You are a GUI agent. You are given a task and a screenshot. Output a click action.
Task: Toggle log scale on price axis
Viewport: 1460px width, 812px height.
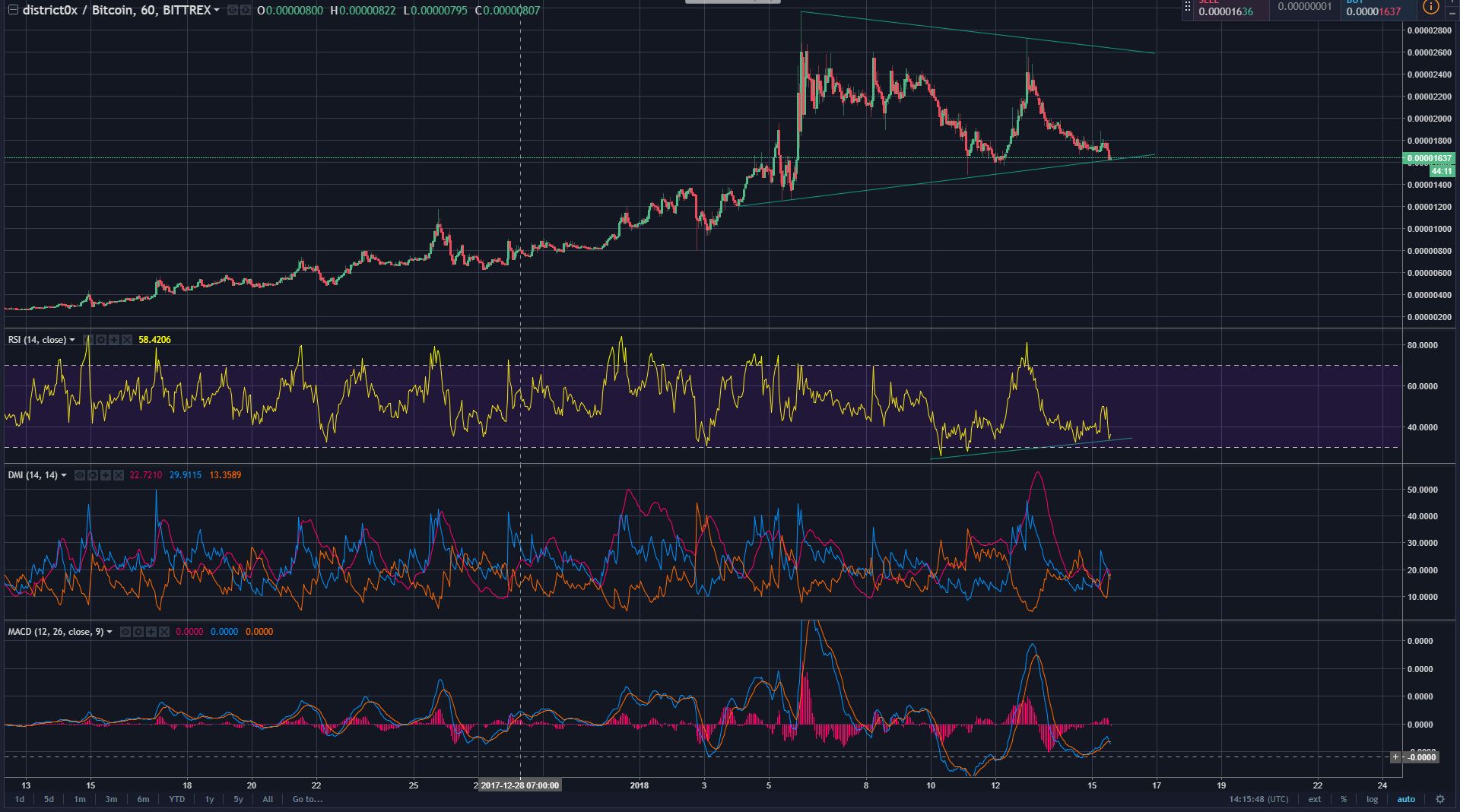pos(1372,799)
